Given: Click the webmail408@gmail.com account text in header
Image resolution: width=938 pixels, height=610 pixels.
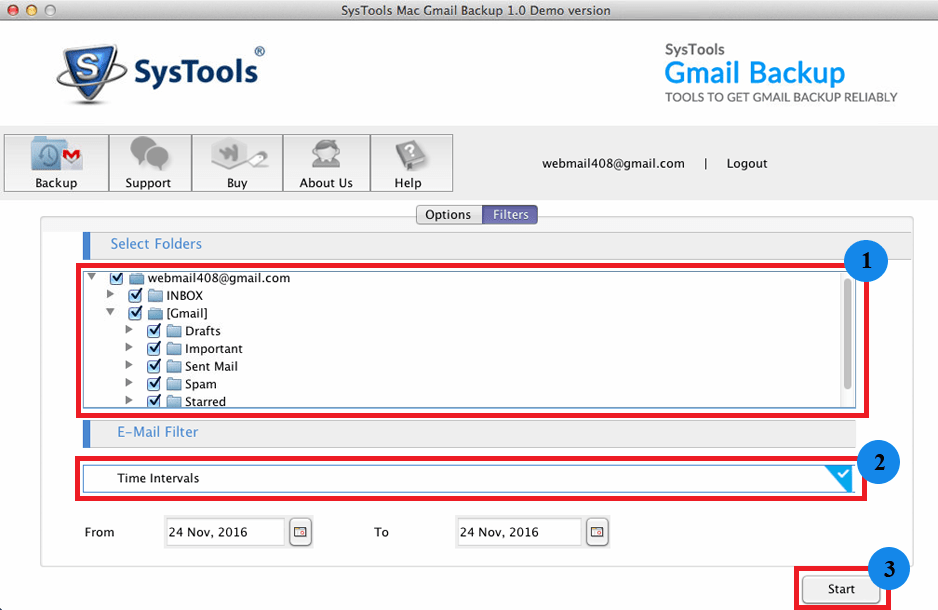Looking at the screenshot, I should click(613, 163).
